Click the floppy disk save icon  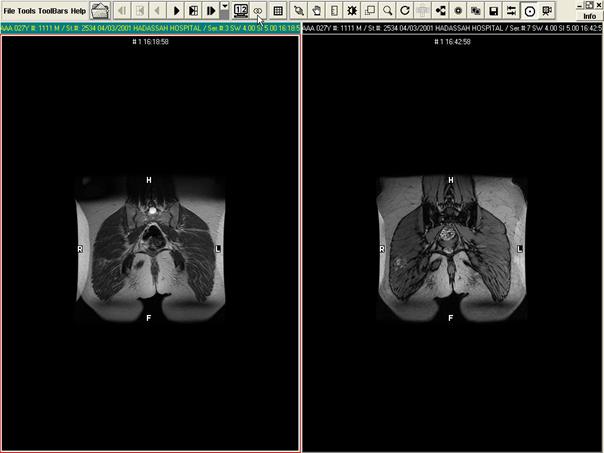[x=494, y=10]
